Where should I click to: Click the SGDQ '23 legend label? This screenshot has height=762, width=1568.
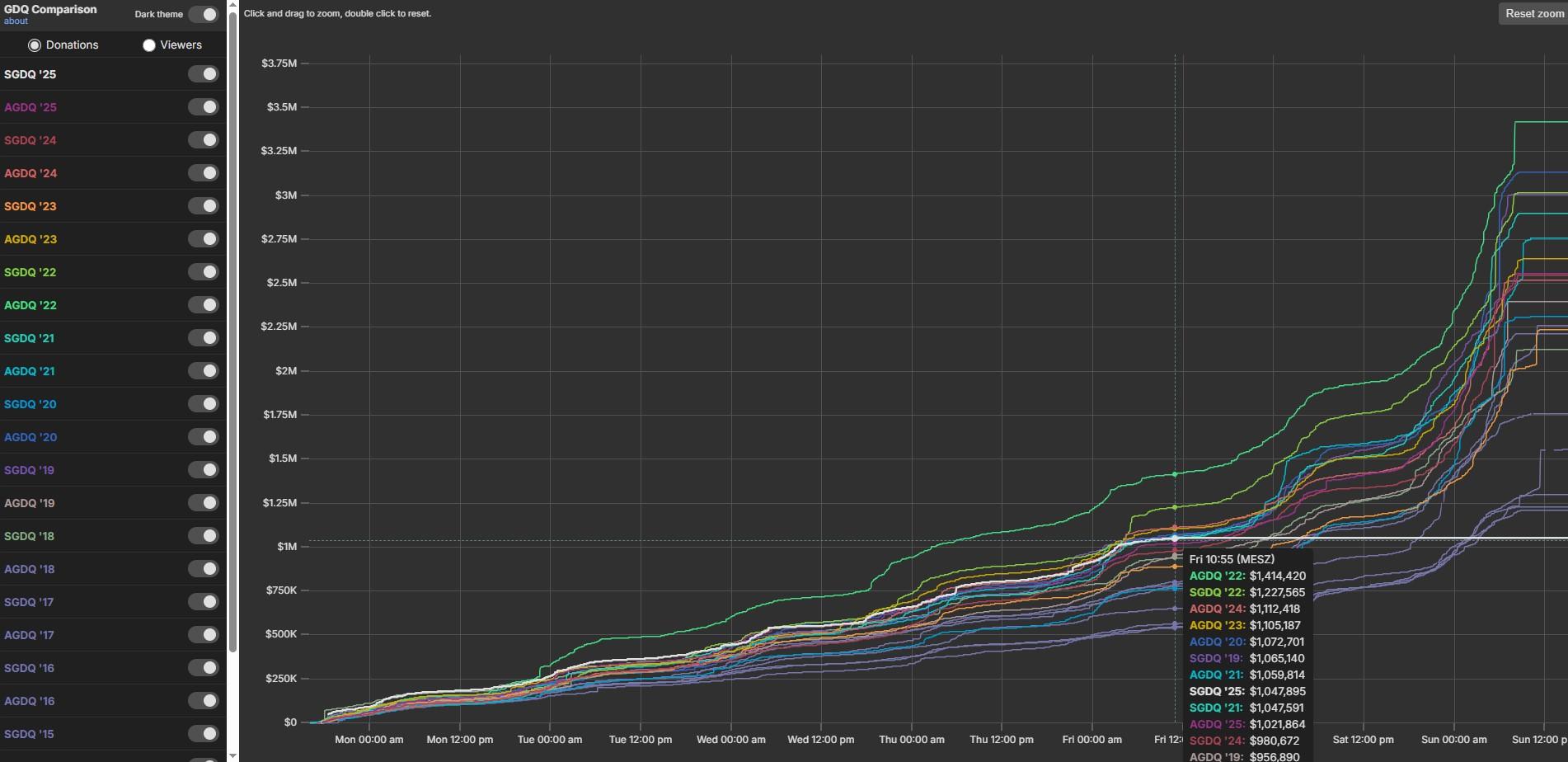(31, 206)
